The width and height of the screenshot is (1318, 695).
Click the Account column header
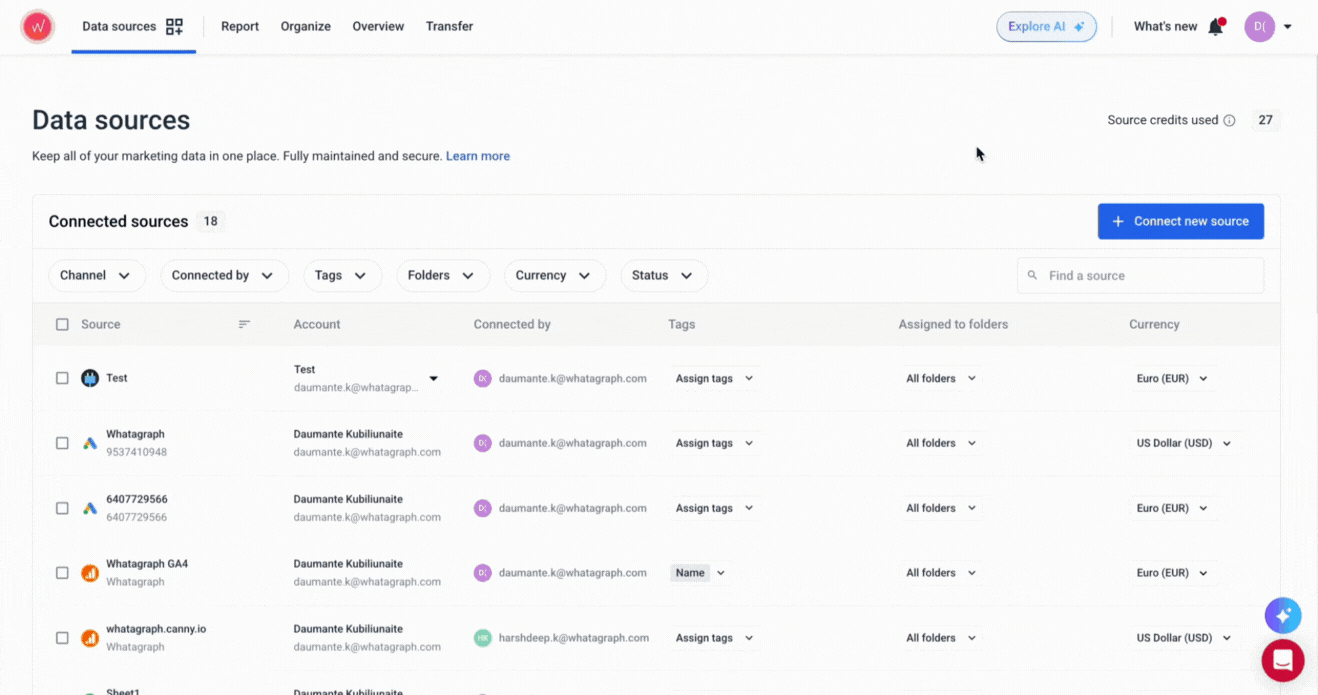[317, 324]
